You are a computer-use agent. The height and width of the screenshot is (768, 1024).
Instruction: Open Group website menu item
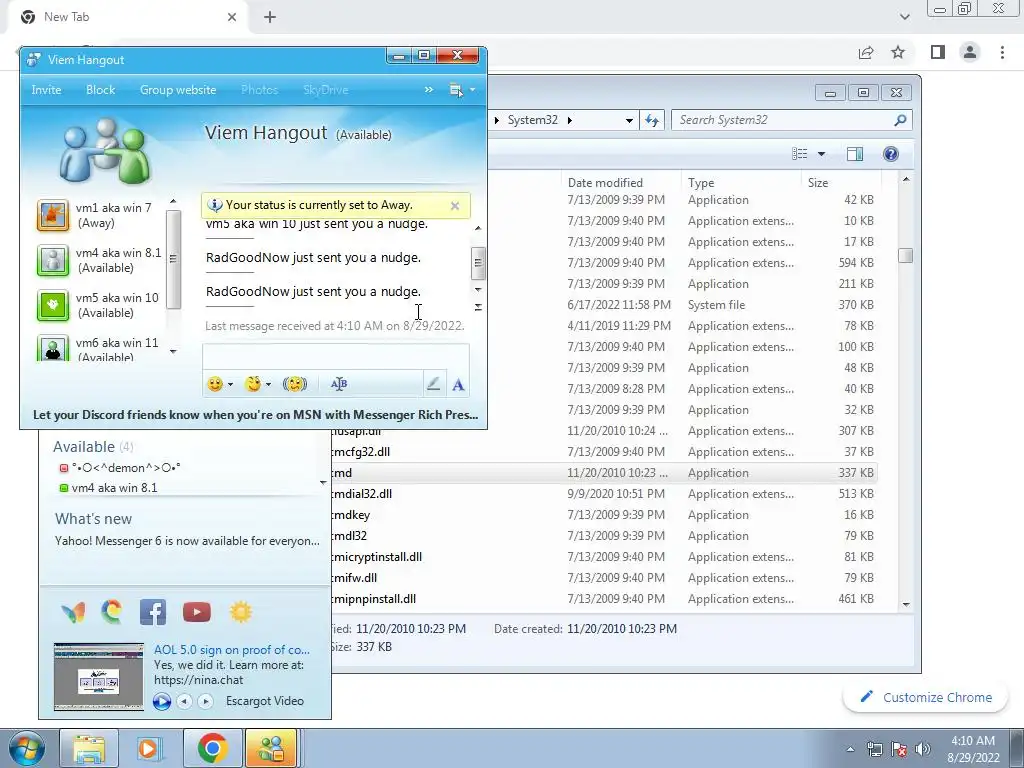pyautogui.click(x=178, y=90)
